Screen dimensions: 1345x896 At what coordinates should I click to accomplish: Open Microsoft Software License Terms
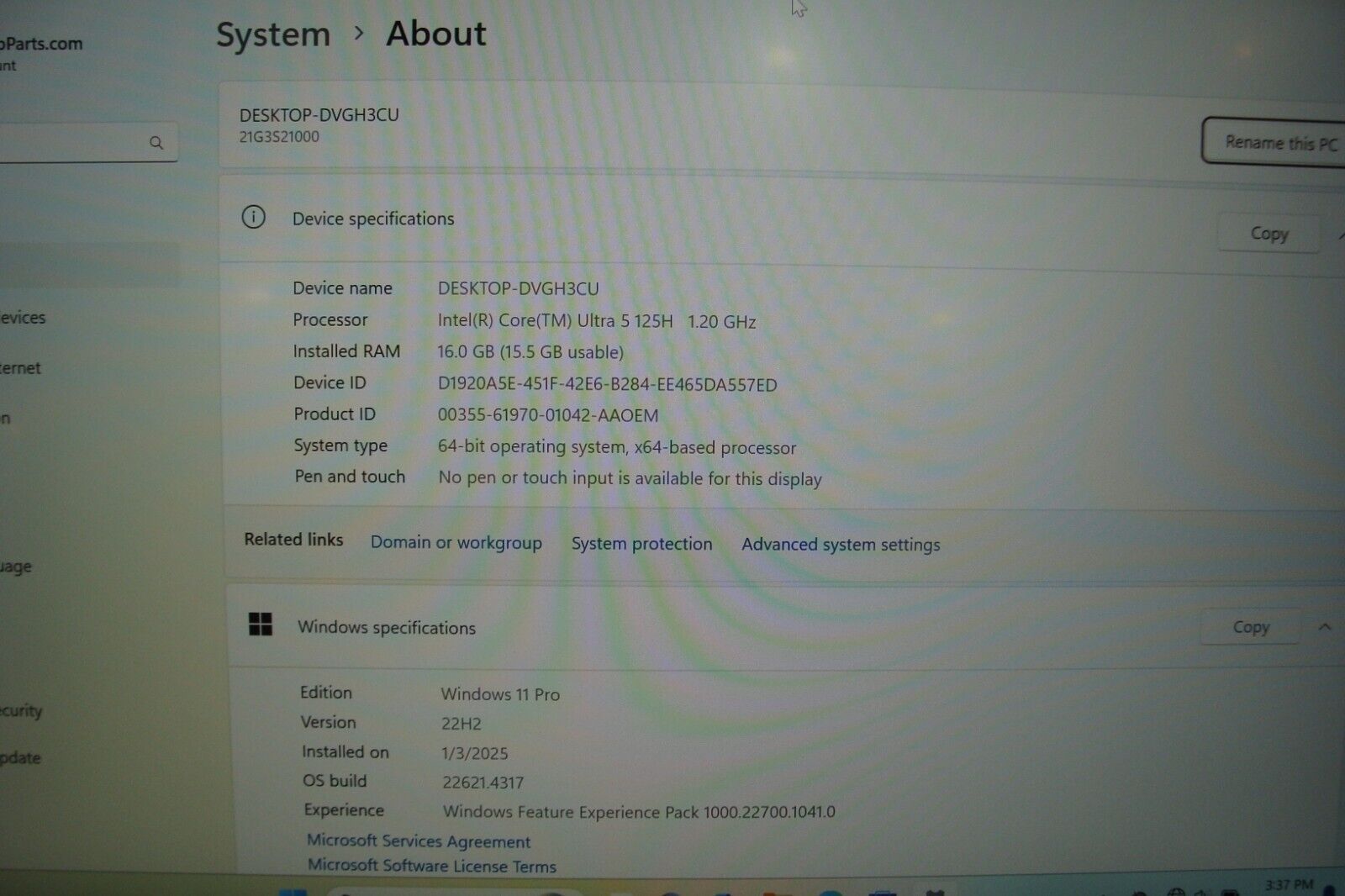(x=432, y=865)
